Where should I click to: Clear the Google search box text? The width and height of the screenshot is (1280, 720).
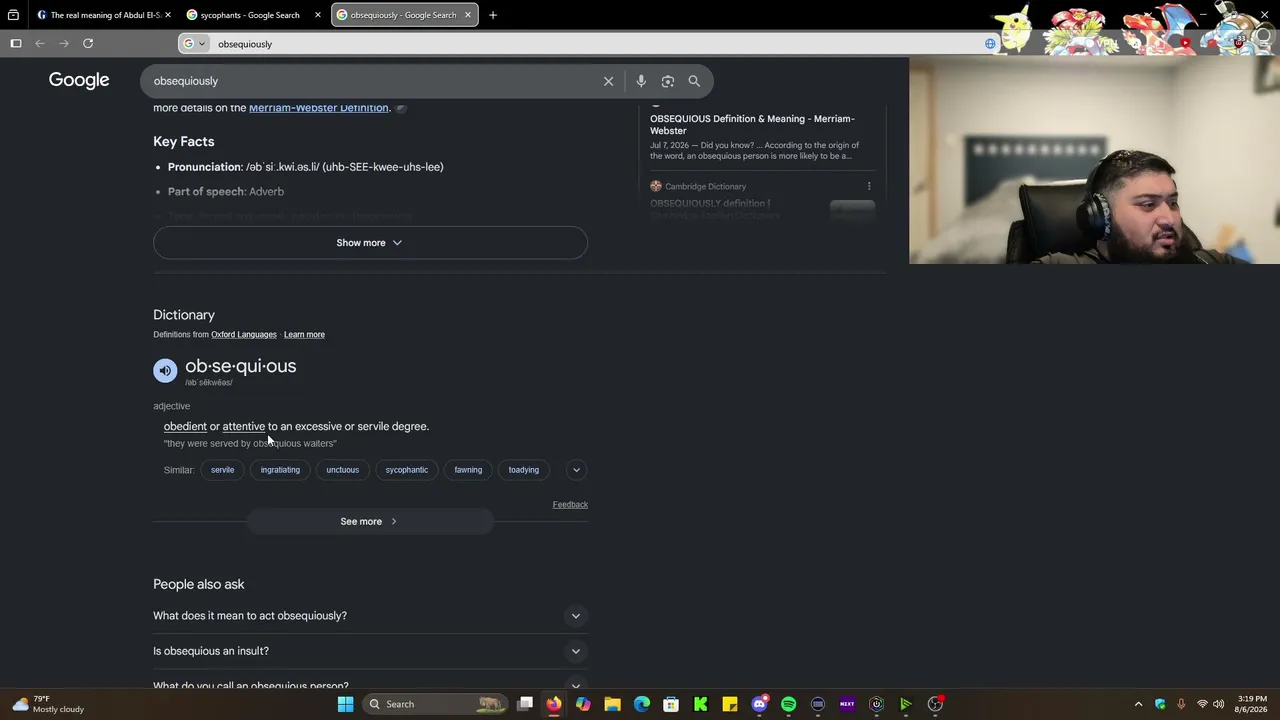pyautogui.click(x=608, y=81)
